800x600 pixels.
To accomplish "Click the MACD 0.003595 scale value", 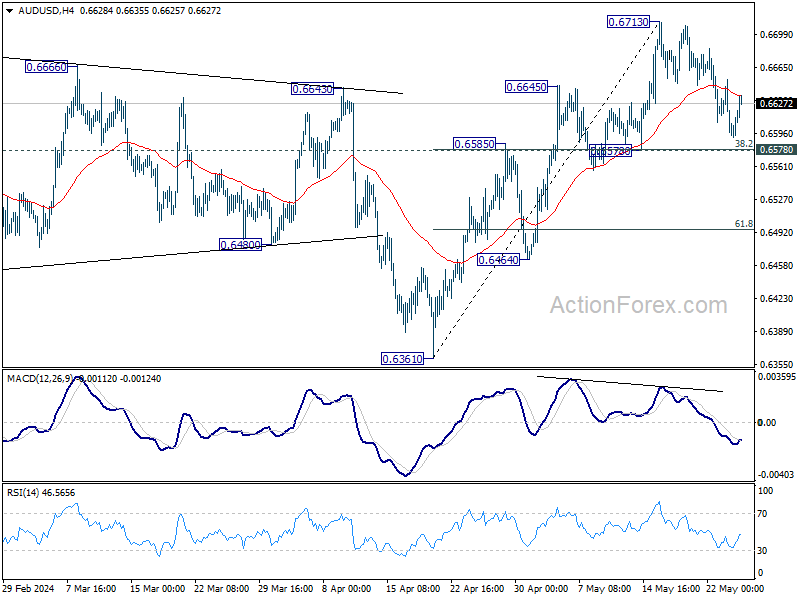I will [x=777, y=377].
